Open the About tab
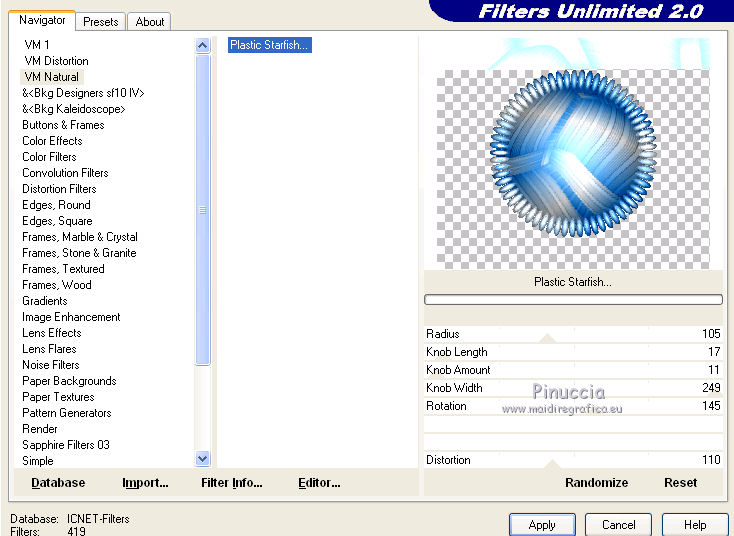734x536 pixels. [x=149, y=22]
